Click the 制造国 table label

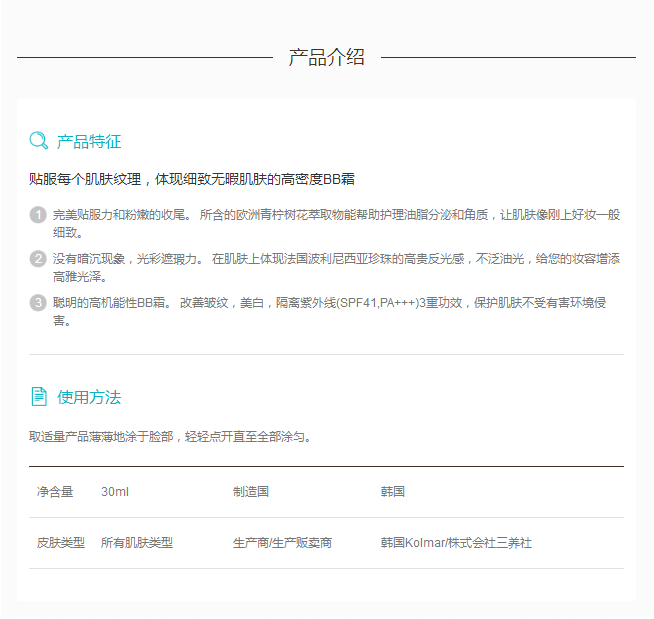click(x=251, y=492)
